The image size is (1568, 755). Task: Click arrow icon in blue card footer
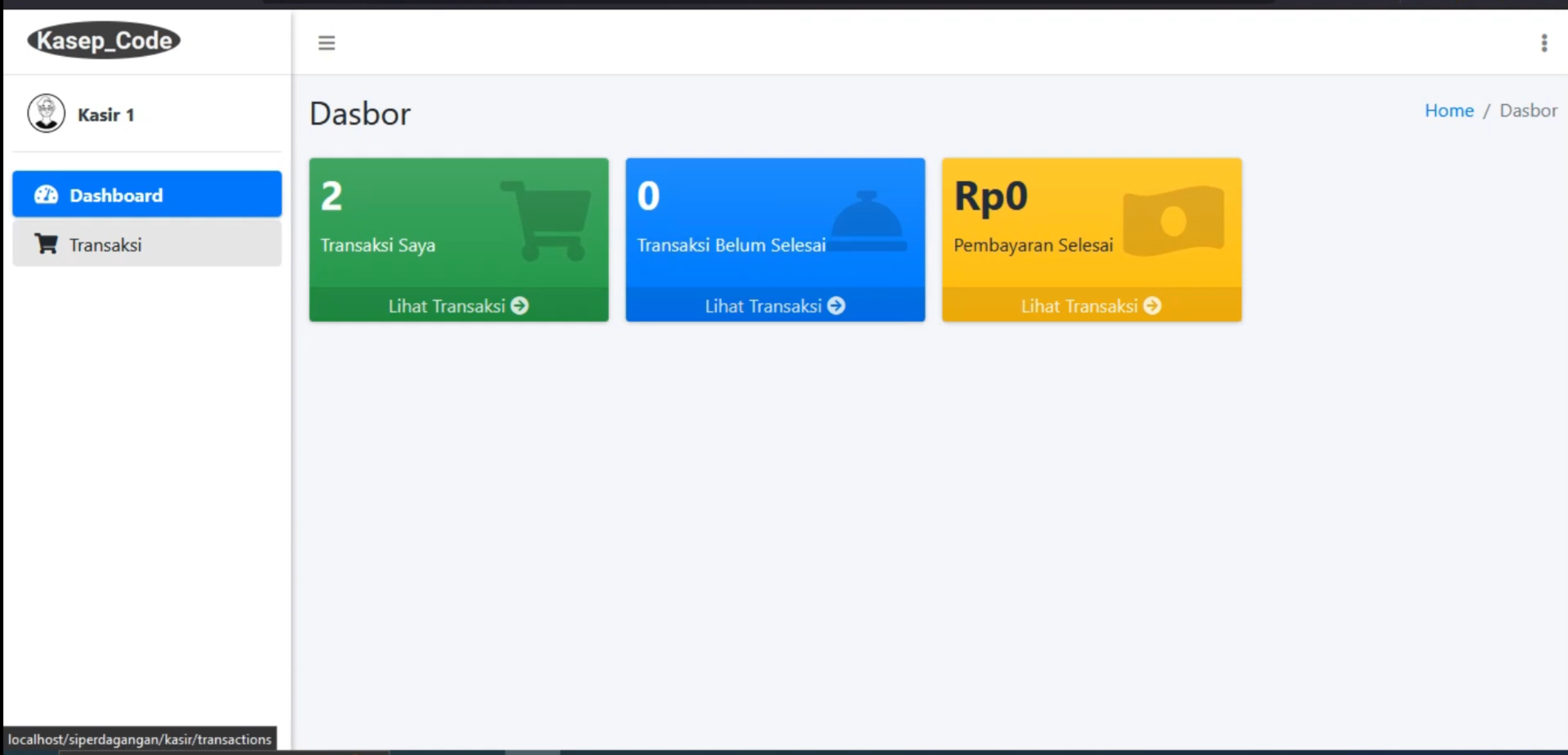[x=836, y=305]
